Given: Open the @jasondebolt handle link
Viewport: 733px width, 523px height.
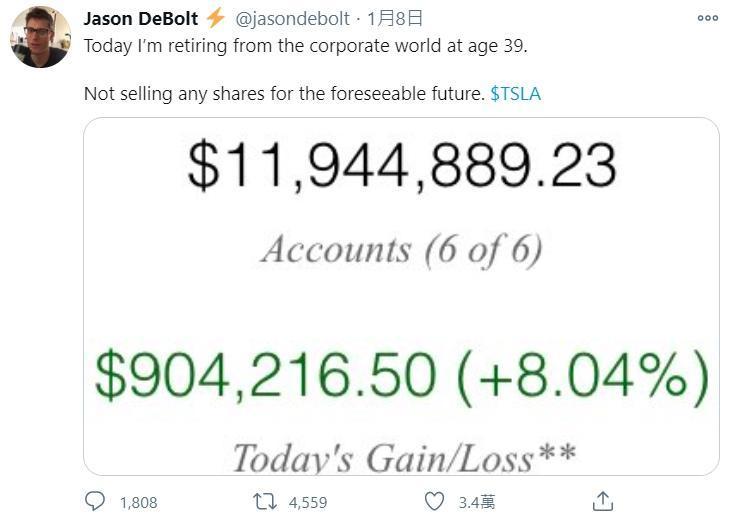Looking at the screenshot, I should (x=292, y=19).
